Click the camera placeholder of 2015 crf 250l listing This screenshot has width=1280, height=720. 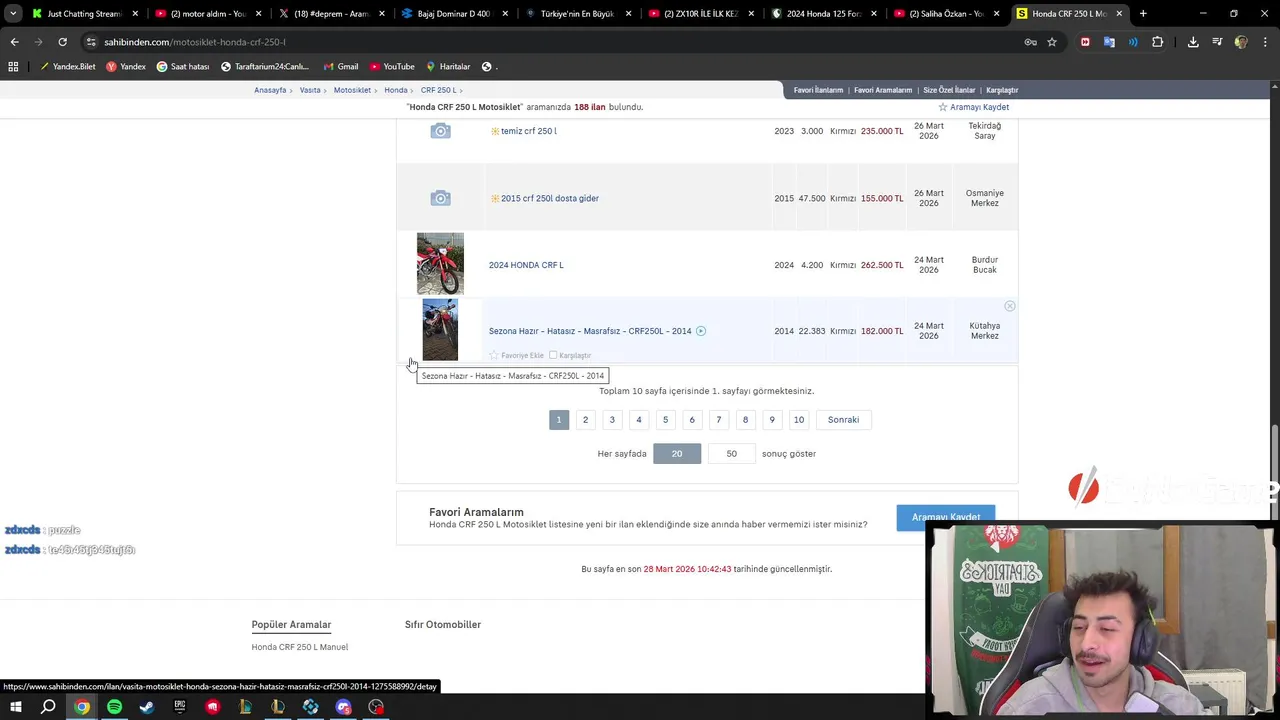(x=440, y=198)
